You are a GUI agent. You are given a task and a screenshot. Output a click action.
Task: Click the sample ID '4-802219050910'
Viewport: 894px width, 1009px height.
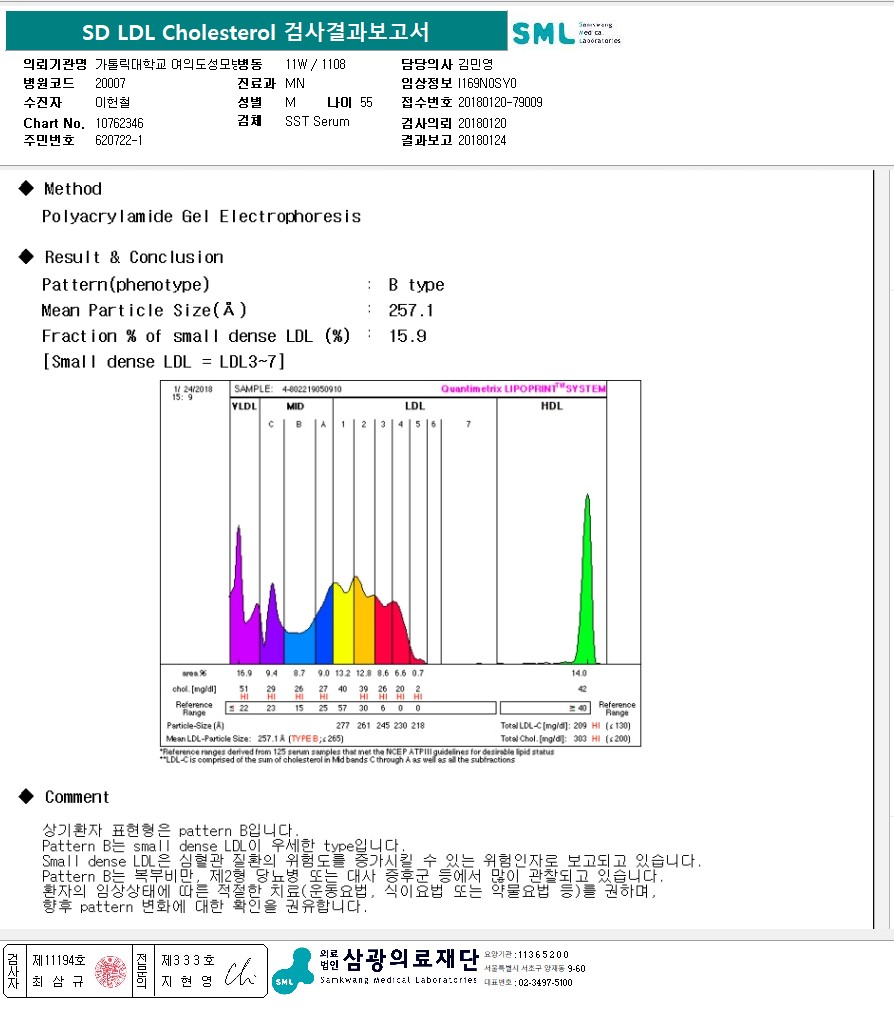pos(312,389)
